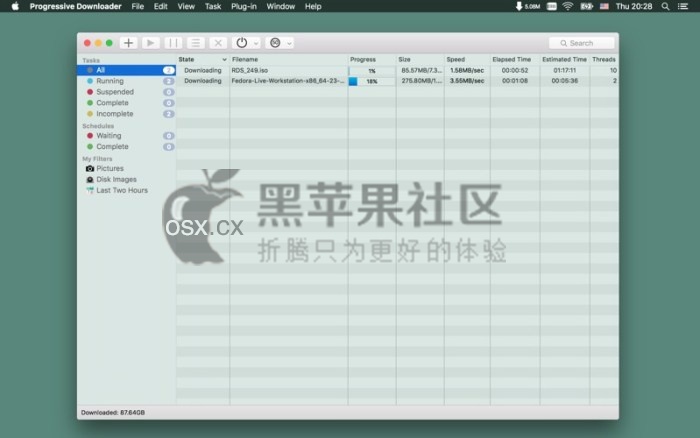Select the Fedora-Live-Workstation download row
700x438 pixels.
[397, 81]
